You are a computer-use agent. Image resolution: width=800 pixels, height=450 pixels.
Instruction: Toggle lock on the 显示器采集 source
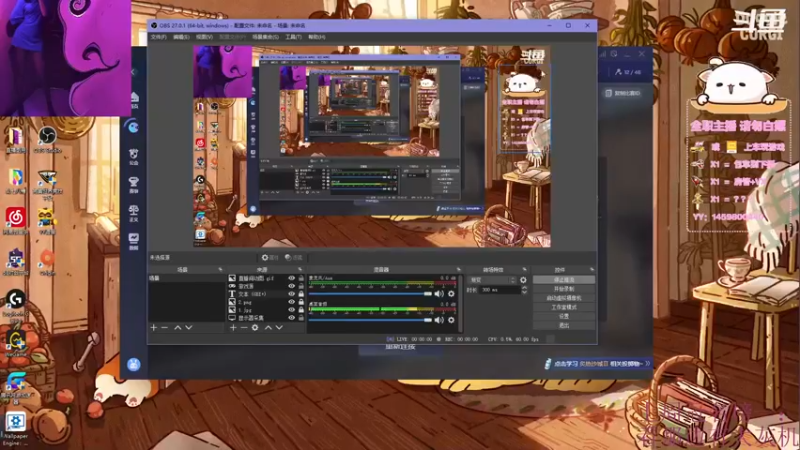(x=301, y=318)
